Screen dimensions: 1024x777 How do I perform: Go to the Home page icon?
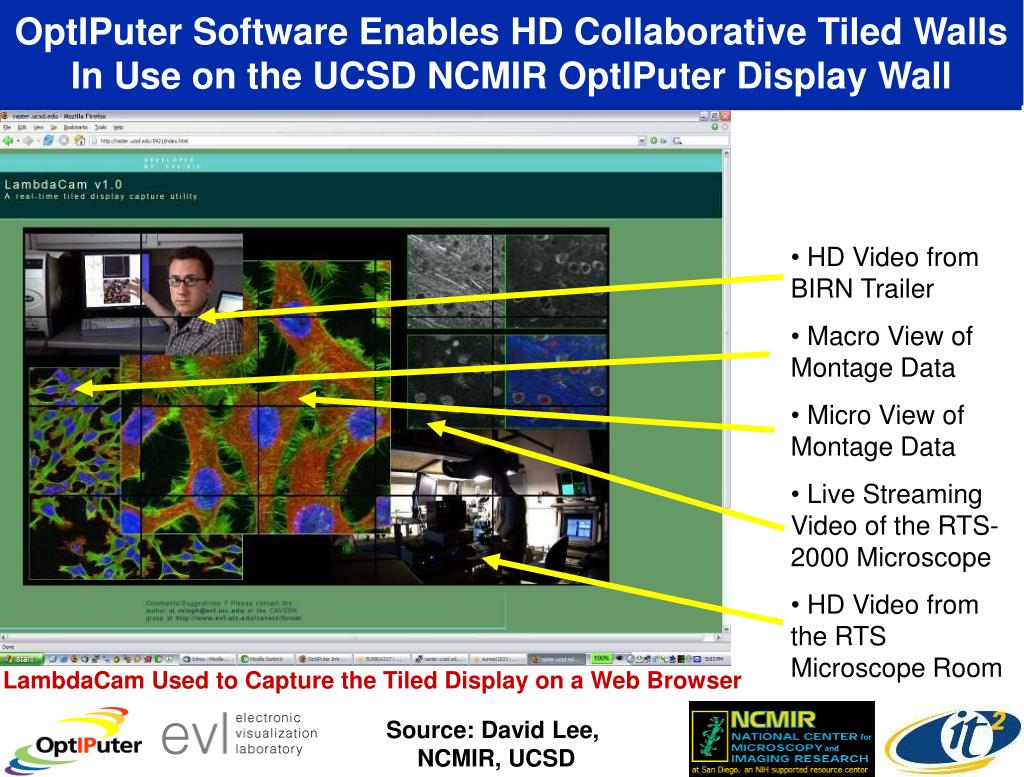(80, 140)
